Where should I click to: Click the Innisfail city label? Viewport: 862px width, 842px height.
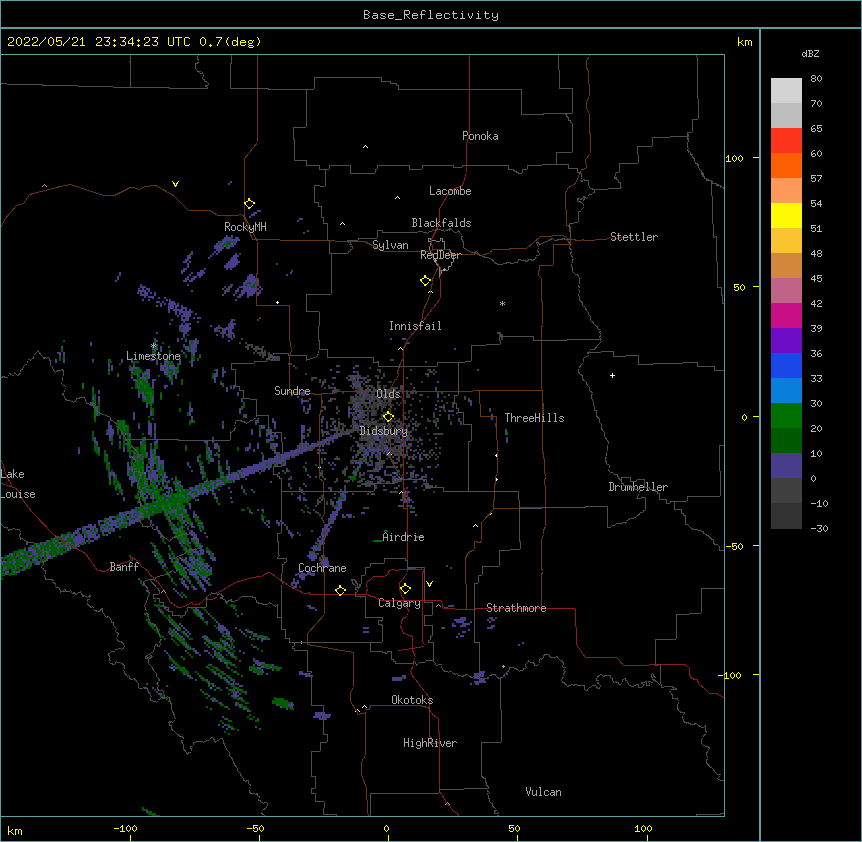(415, 326)
